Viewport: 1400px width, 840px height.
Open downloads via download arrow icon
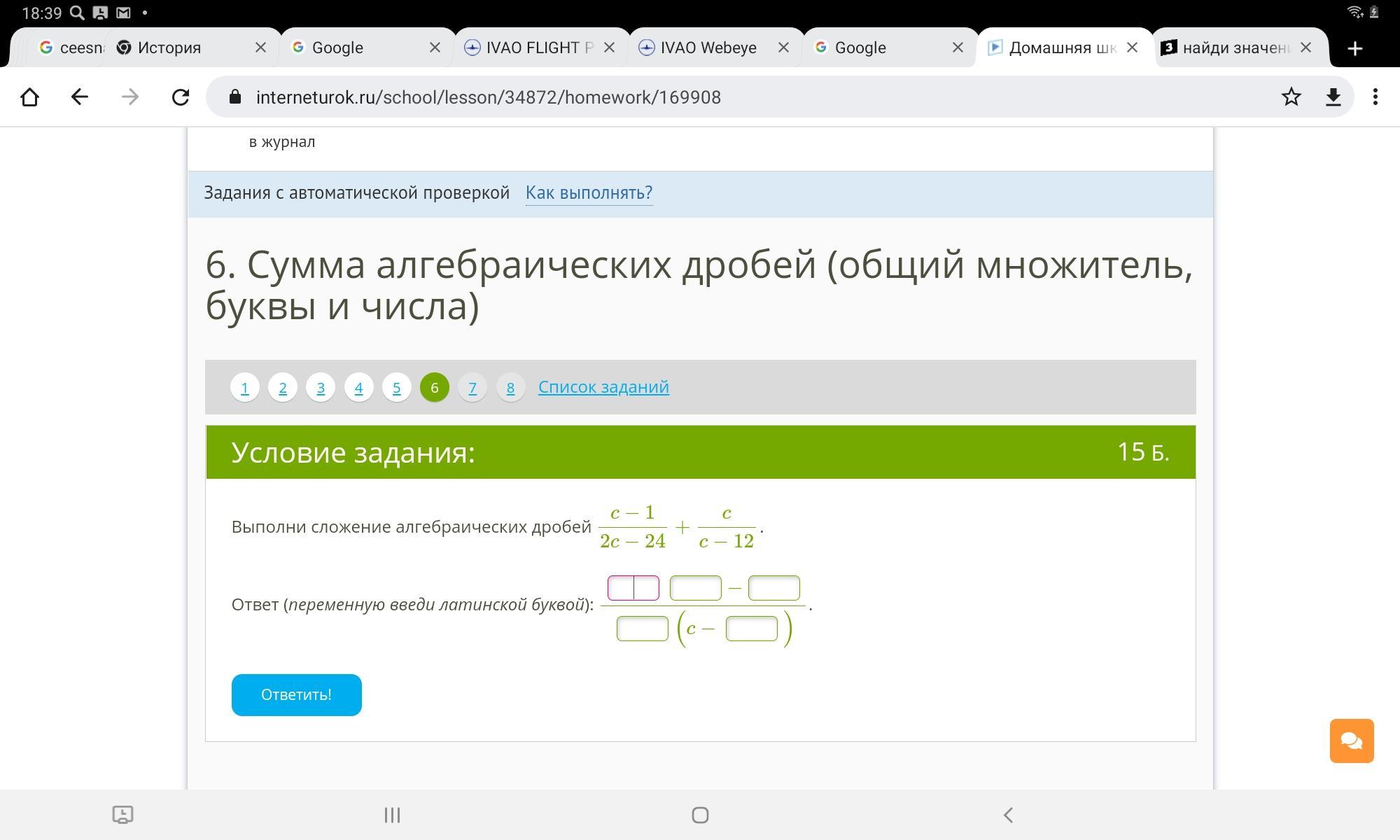(x=1333, y=97)
